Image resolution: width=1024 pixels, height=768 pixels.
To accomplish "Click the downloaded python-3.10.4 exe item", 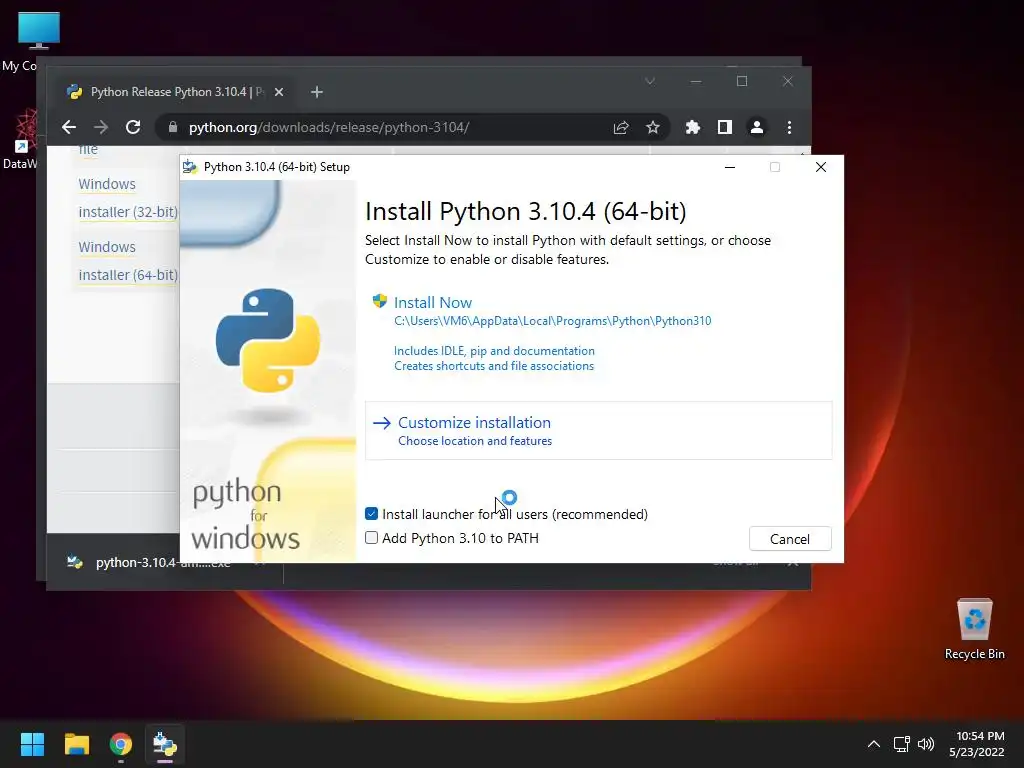I will (163, 562).
